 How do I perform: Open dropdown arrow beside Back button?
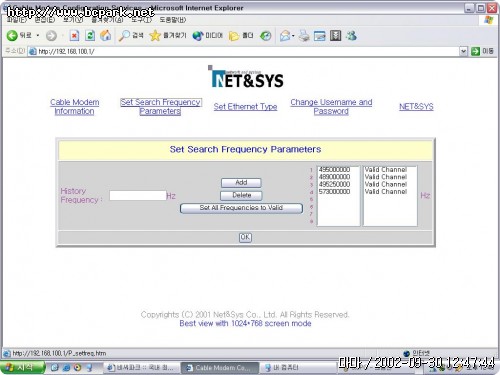(x=38, y=35)
